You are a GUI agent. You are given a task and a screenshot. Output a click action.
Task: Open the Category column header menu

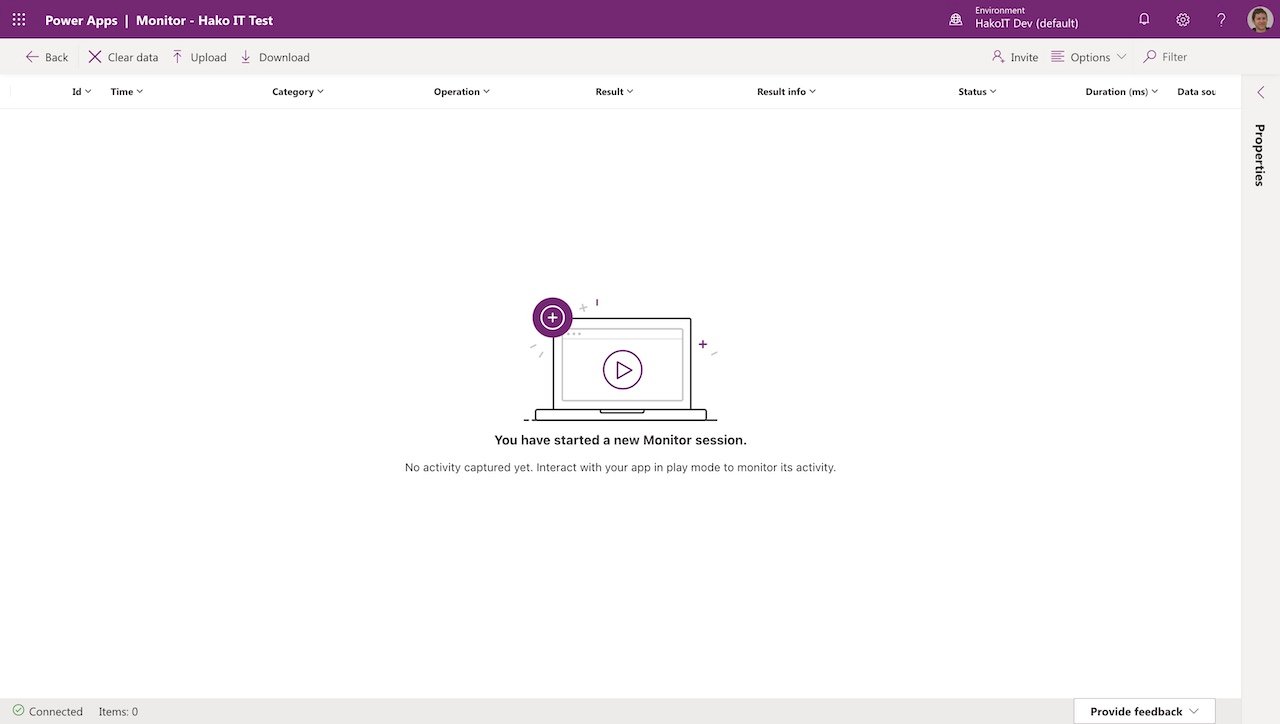click(298, 92)
